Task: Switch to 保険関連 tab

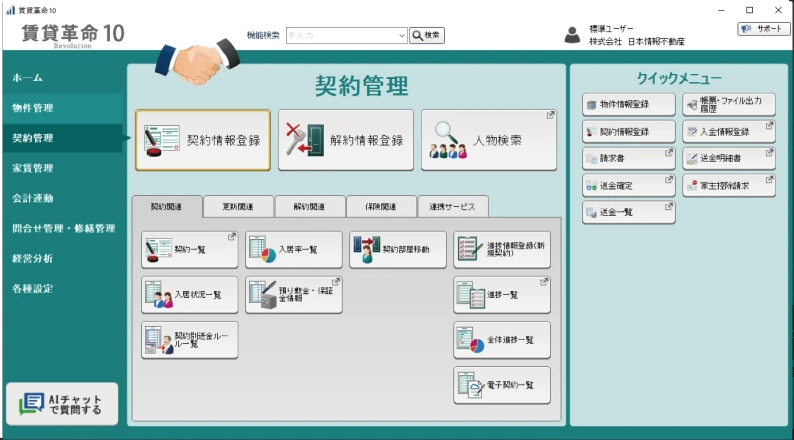Action: coord(381,207)
